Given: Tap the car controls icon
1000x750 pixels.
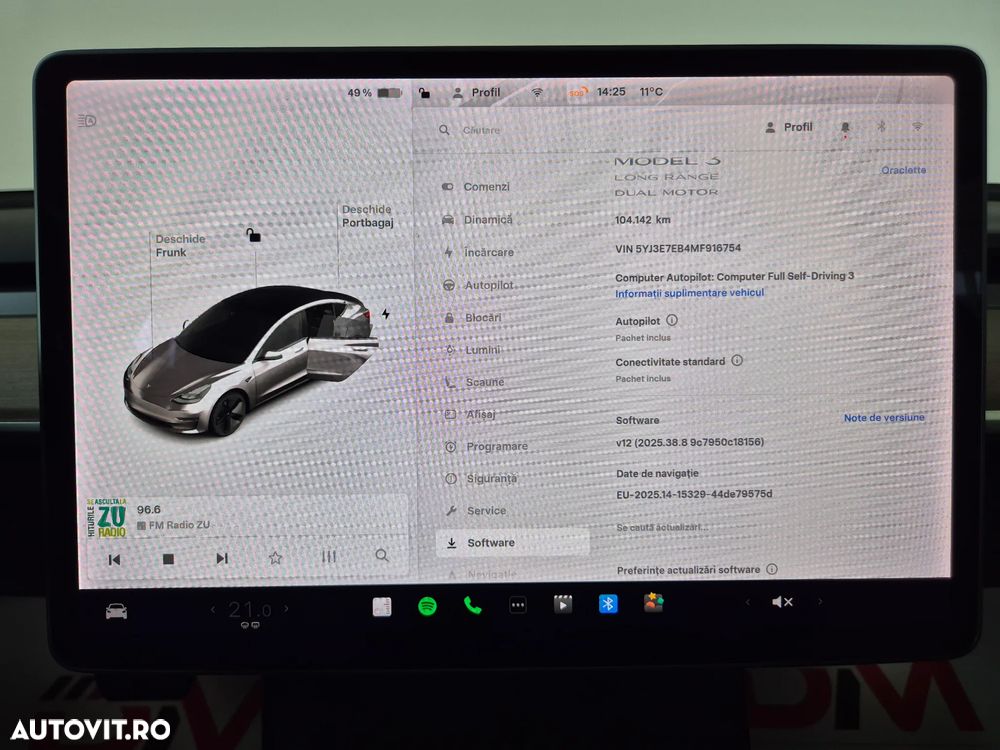Looking at the screenshot, I should point(116,612).
